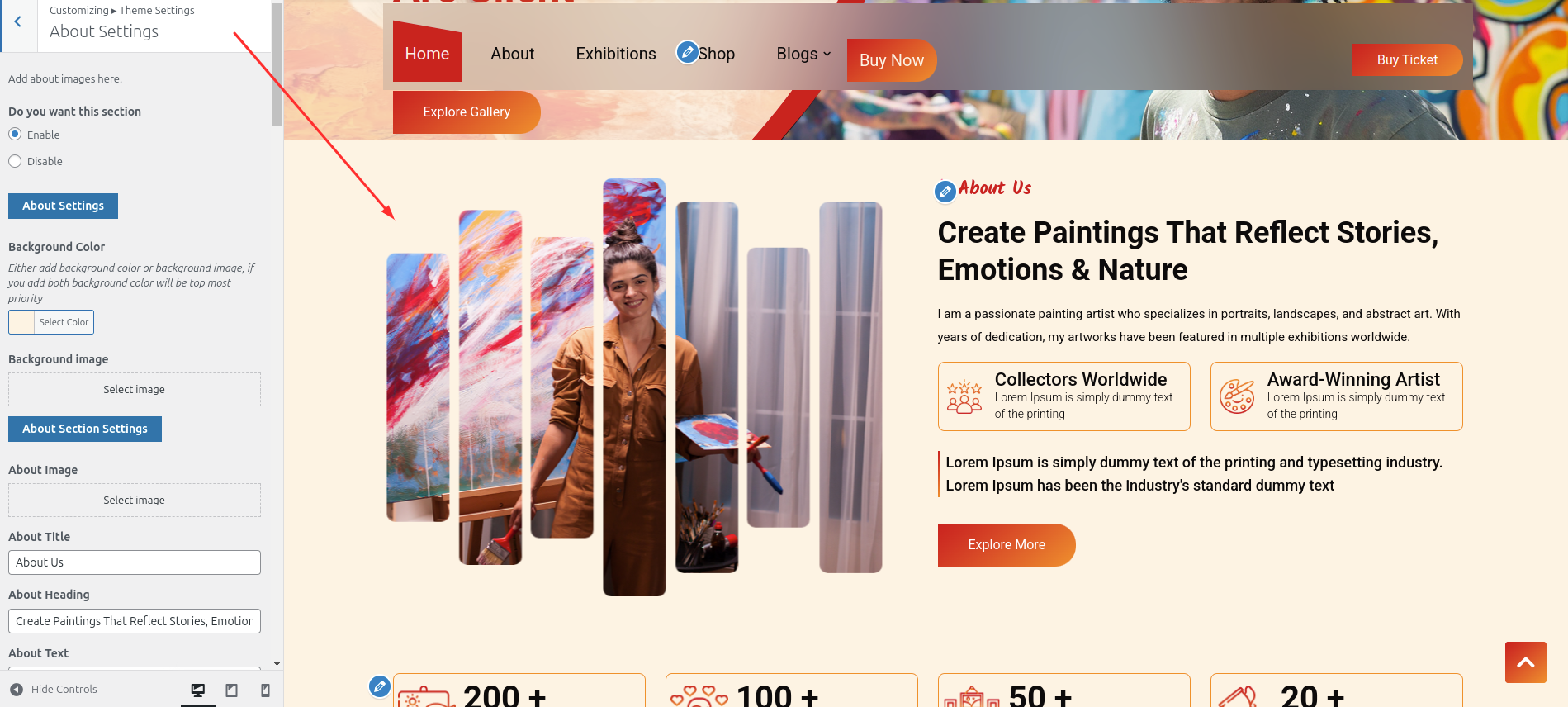
Task: Click the Explore More button
Action: click(1007, 545)
